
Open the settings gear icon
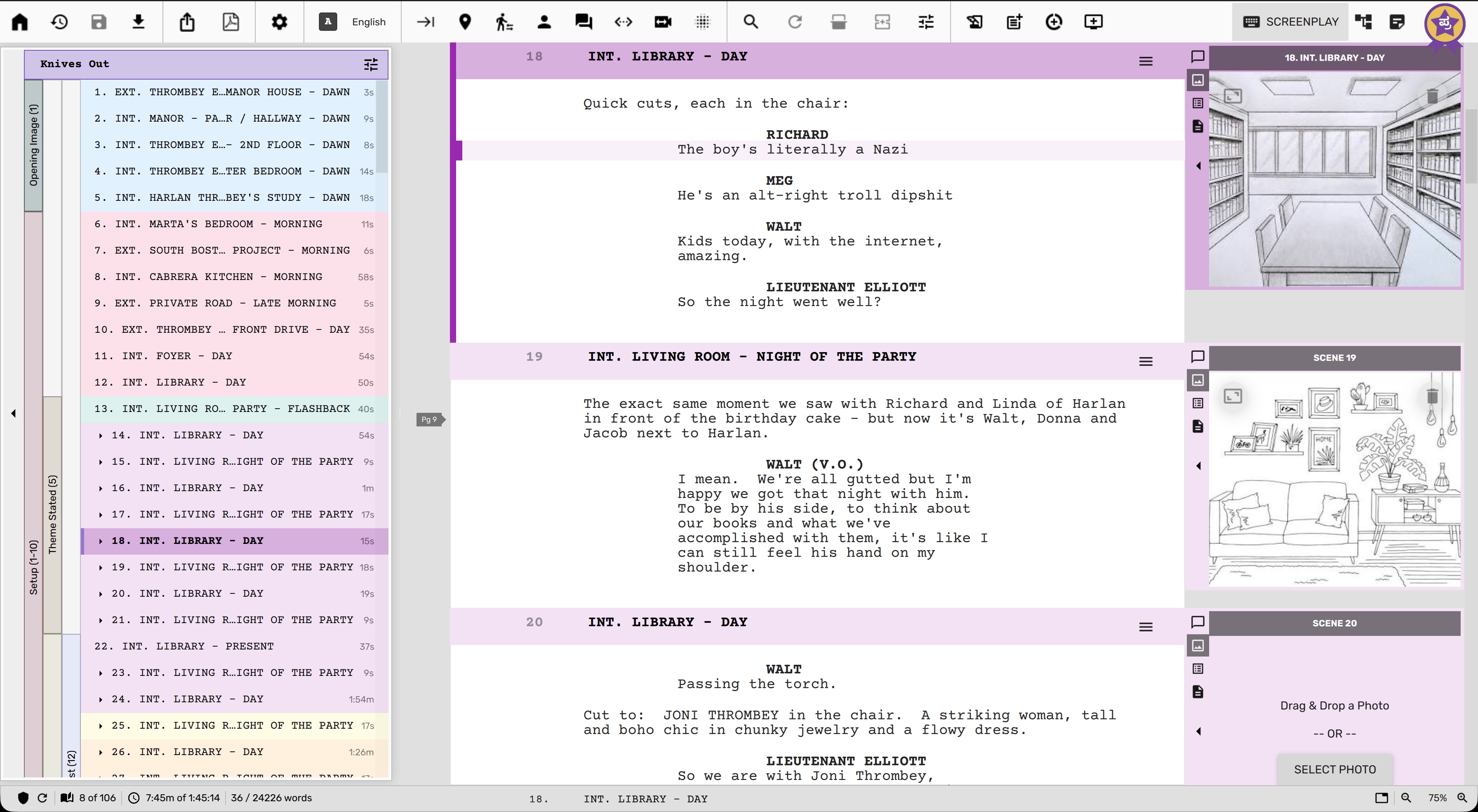(280, 22)
